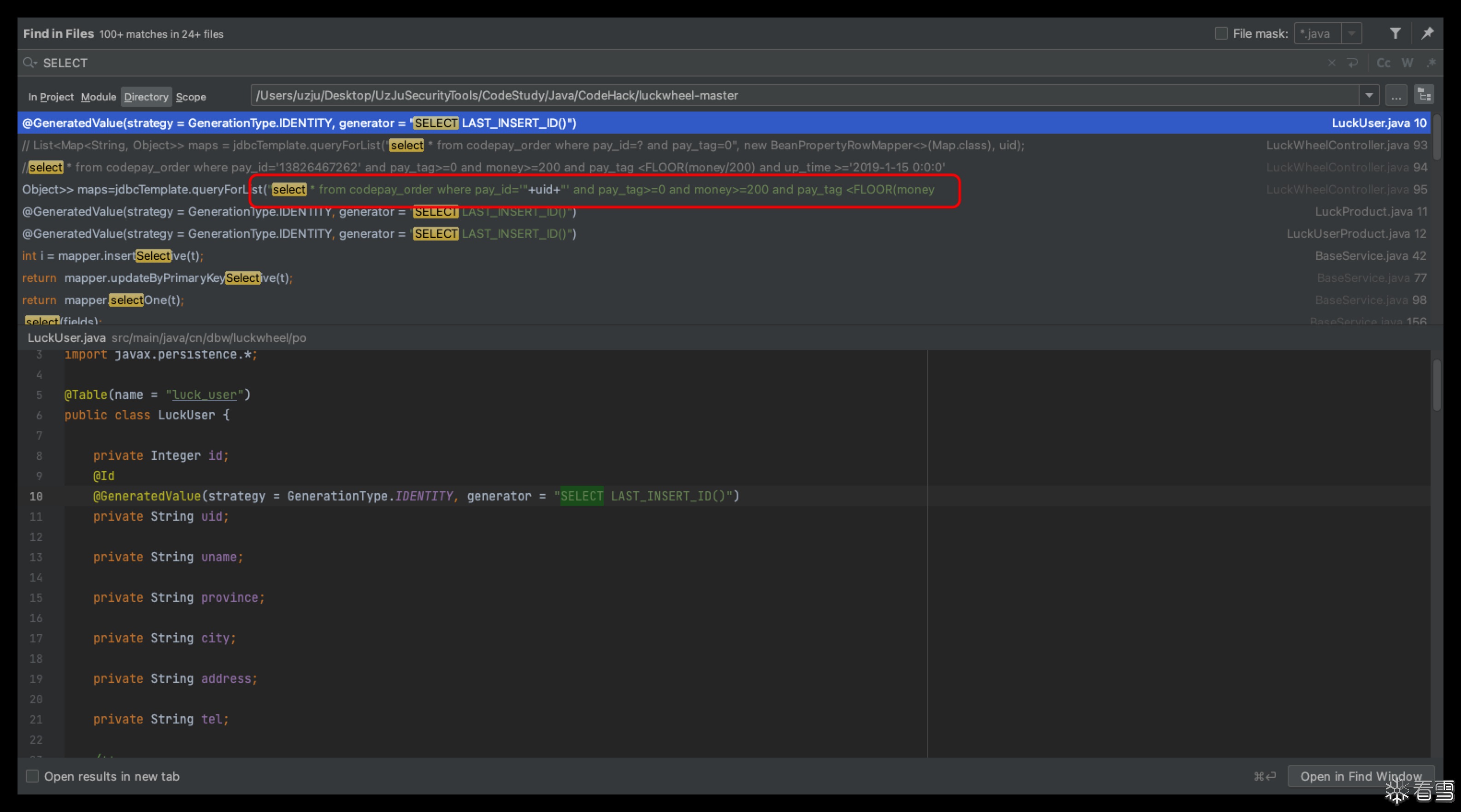This screenshot has height=812, width=1461.
Task: Expand the *.java file mask dropdown
Action: (x=1352, y=34)
